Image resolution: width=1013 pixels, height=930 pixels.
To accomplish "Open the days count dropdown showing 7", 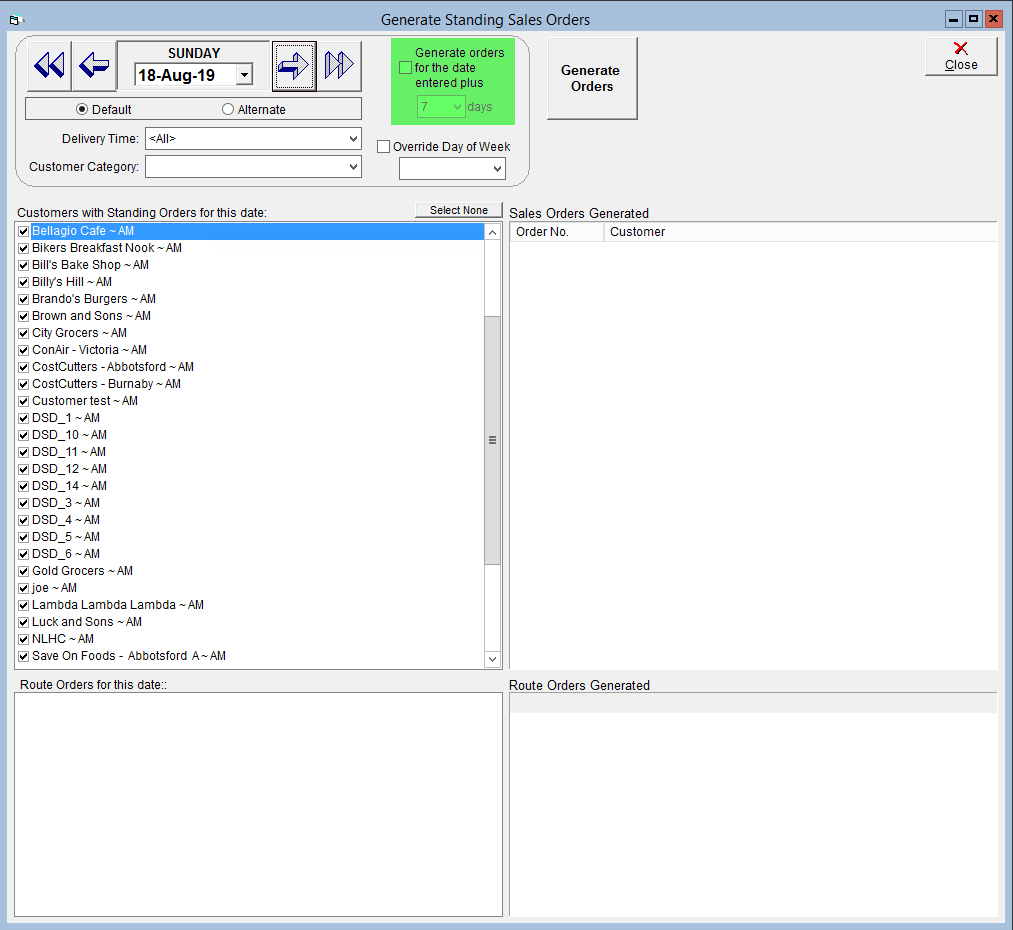I will pos(457,107).
